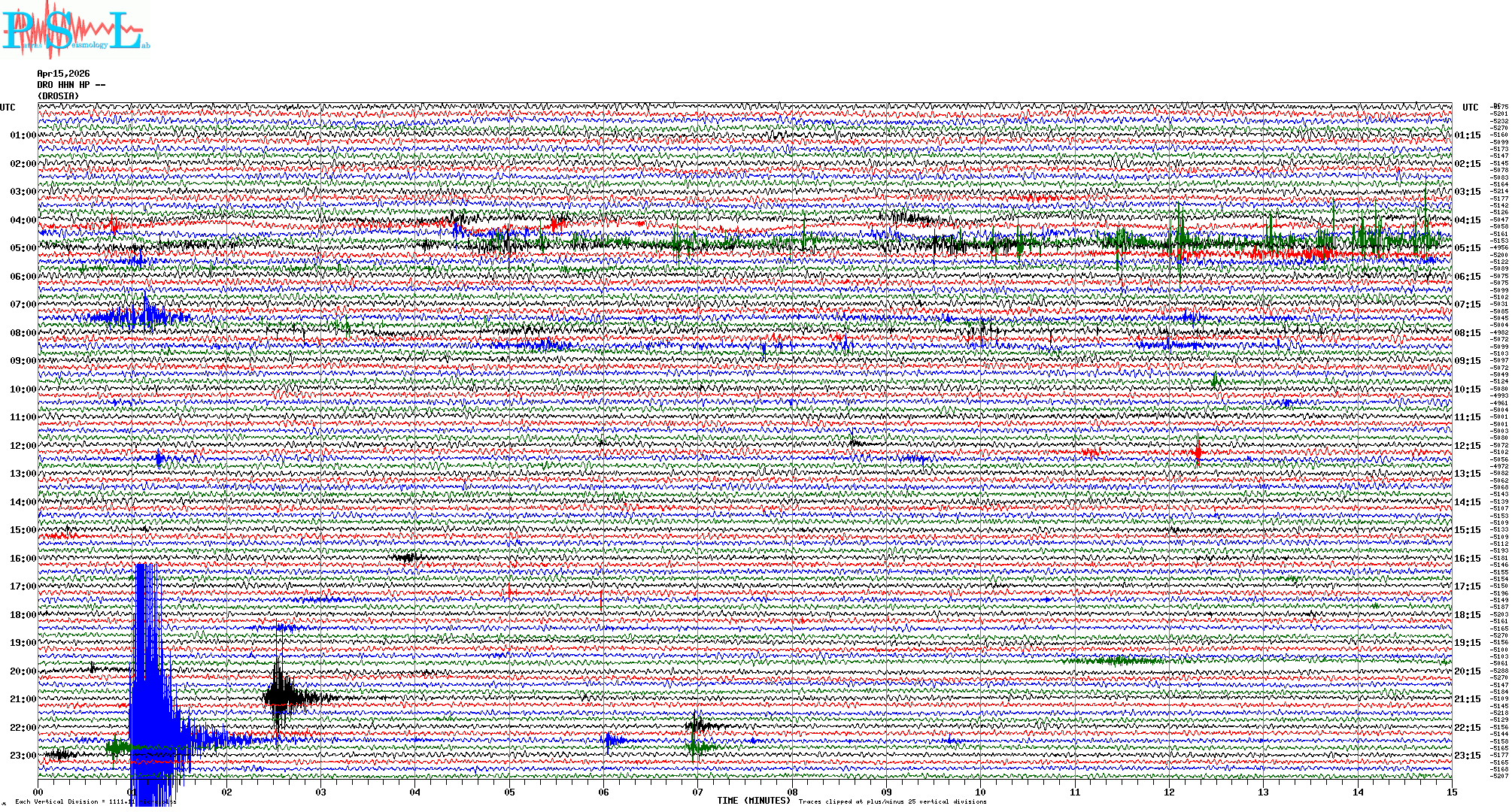1512x812 pixels.
Task: Select the DRO HHN HP channel text
Action: coord(71,85)
